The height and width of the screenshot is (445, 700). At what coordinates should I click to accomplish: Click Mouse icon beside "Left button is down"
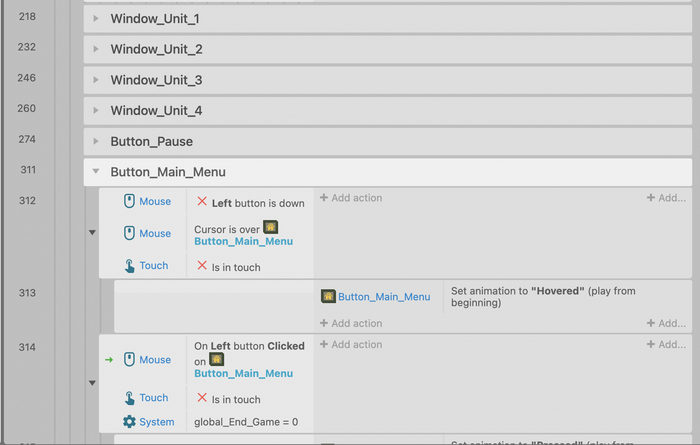[129, 201]
